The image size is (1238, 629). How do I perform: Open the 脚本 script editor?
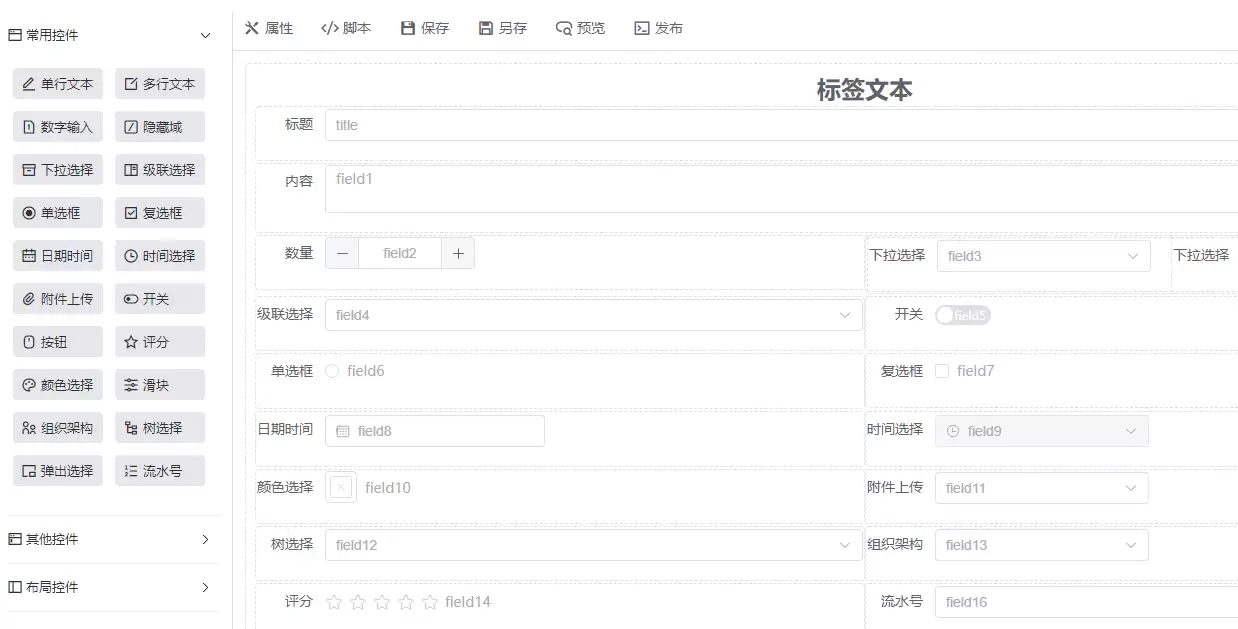click(346, 28)
